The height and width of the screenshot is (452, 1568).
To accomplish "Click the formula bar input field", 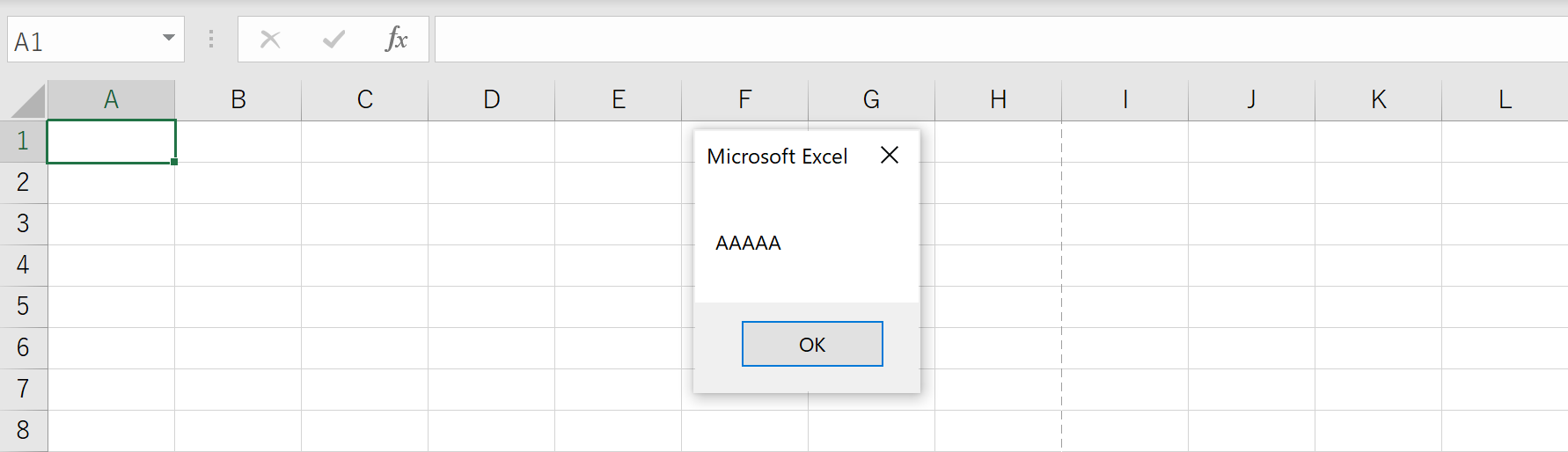I will tap(1001, 40).
